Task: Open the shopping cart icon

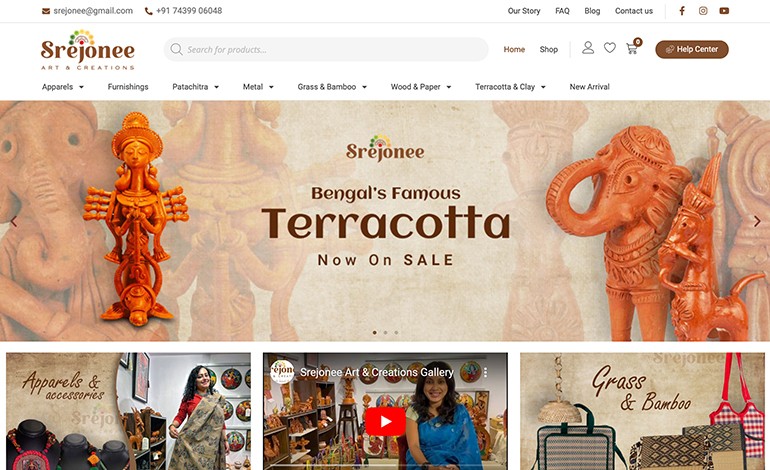Action: 632,48
